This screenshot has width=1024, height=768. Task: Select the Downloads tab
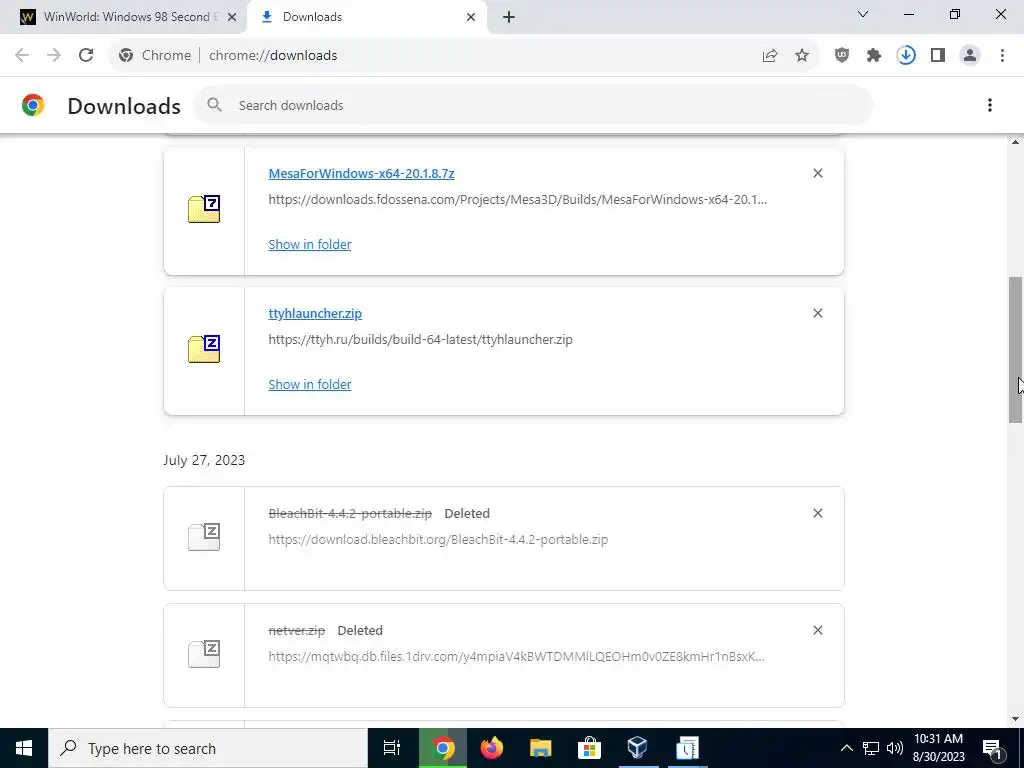[x=367, y=17]
